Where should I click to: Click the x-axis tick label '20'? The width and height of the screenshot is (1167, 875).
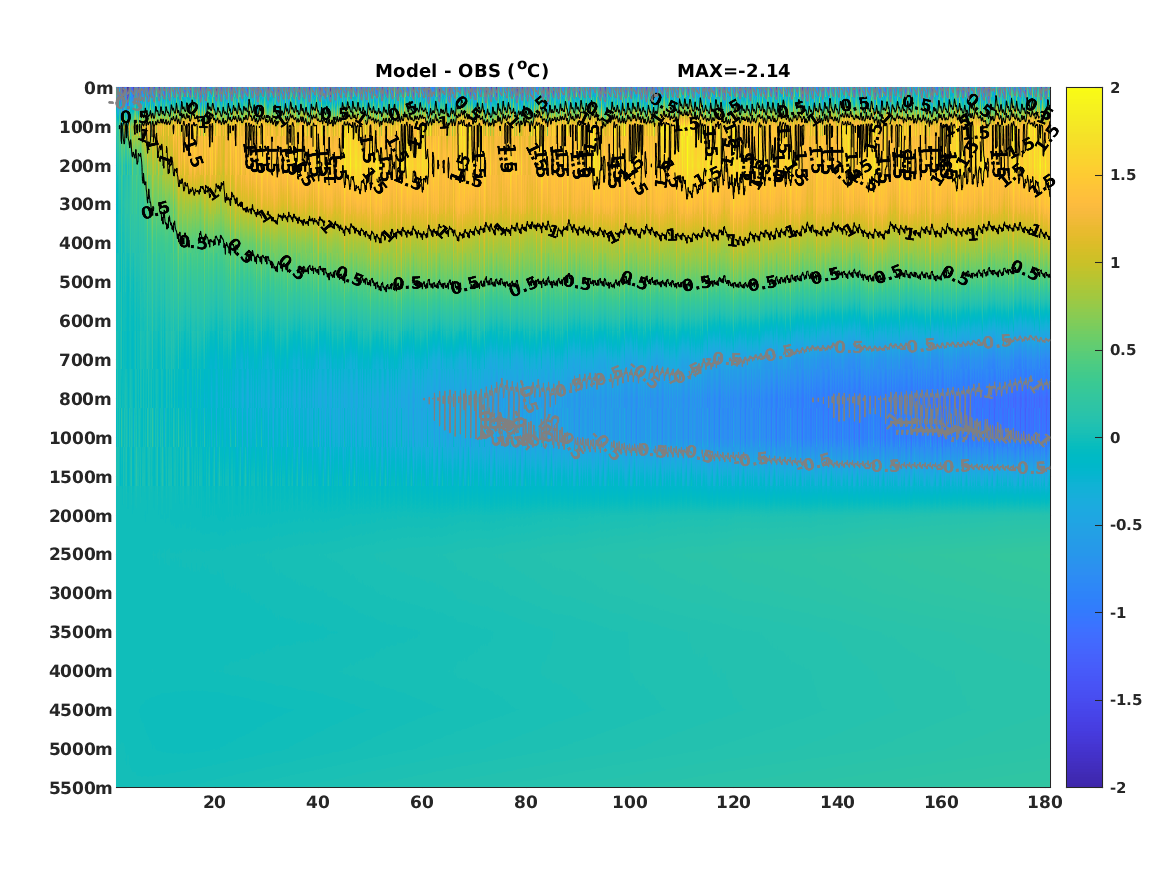pyautogui.click(x=214, y=802)
